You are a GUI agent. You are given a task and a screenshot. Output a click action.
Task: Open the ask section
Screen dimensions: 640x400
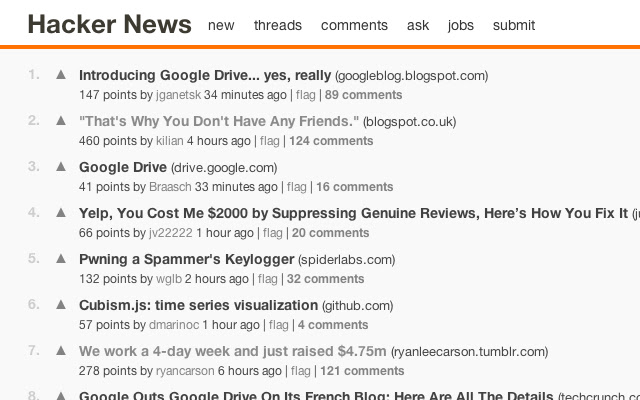418,25
